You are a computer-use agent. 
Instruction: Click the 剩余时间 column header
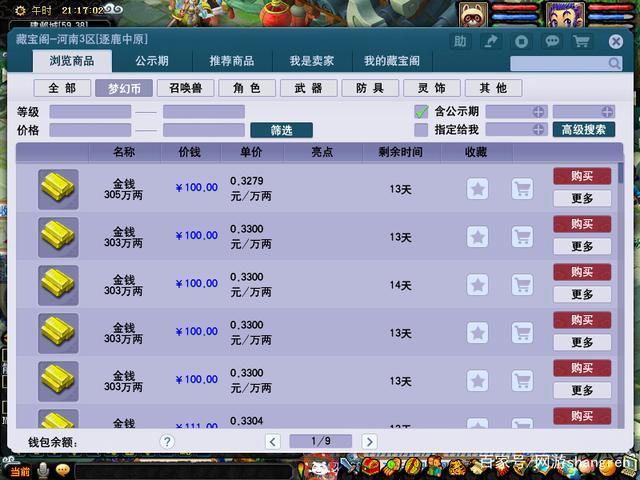pos(400,152)
